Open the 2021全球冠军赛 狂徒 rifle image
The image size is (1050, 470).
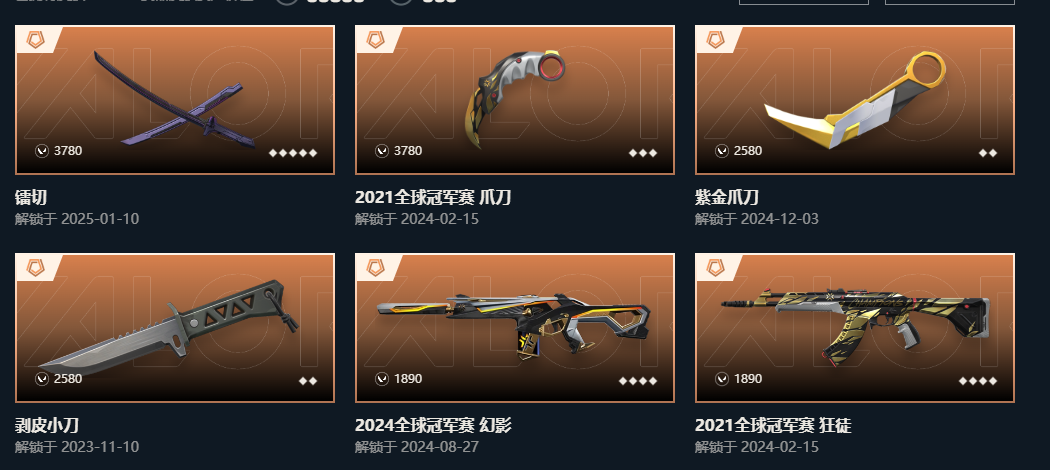[x=855, y=325]
